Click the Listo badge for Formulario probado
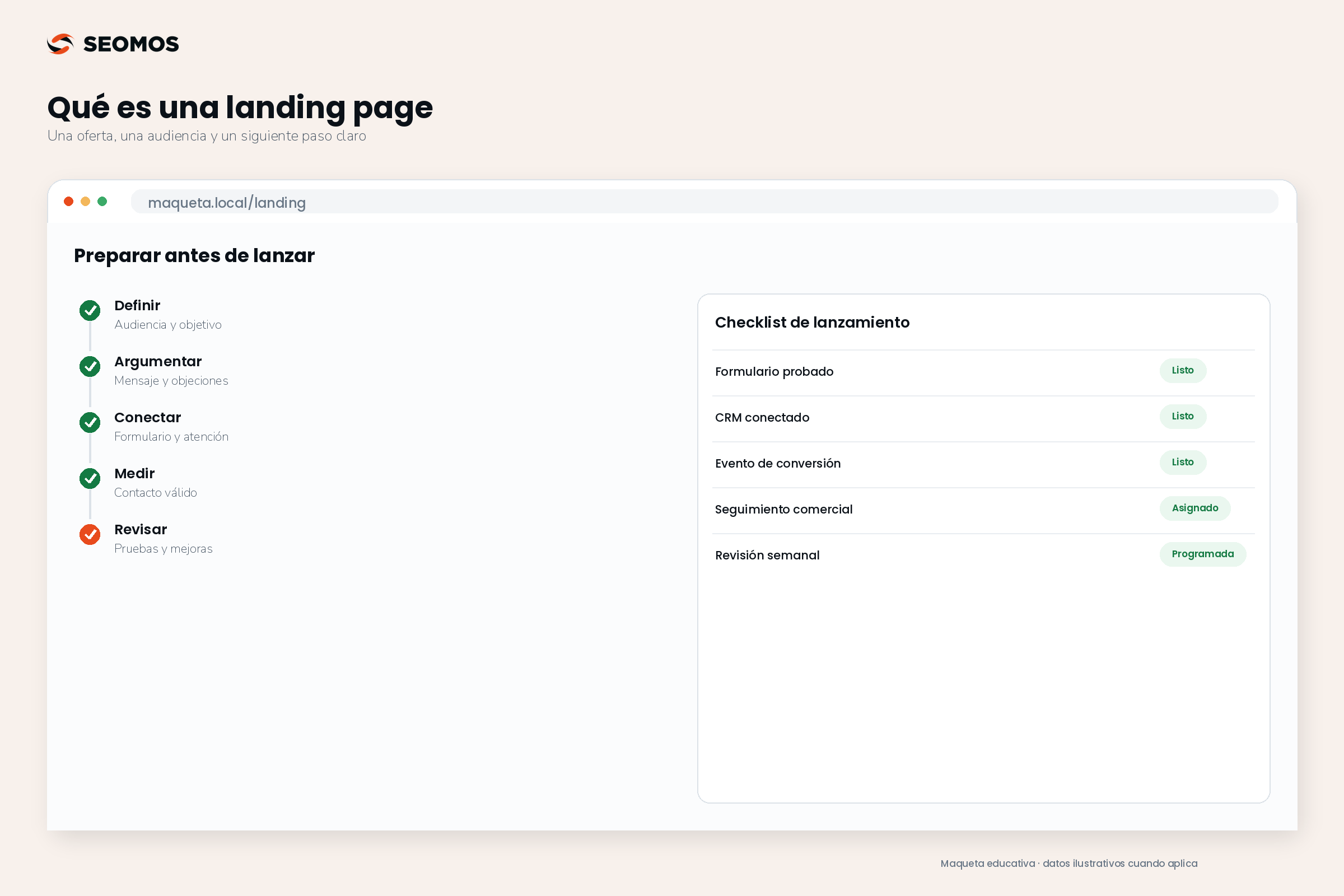This screenshot has width=1344, height=896. coord(1183,370)
